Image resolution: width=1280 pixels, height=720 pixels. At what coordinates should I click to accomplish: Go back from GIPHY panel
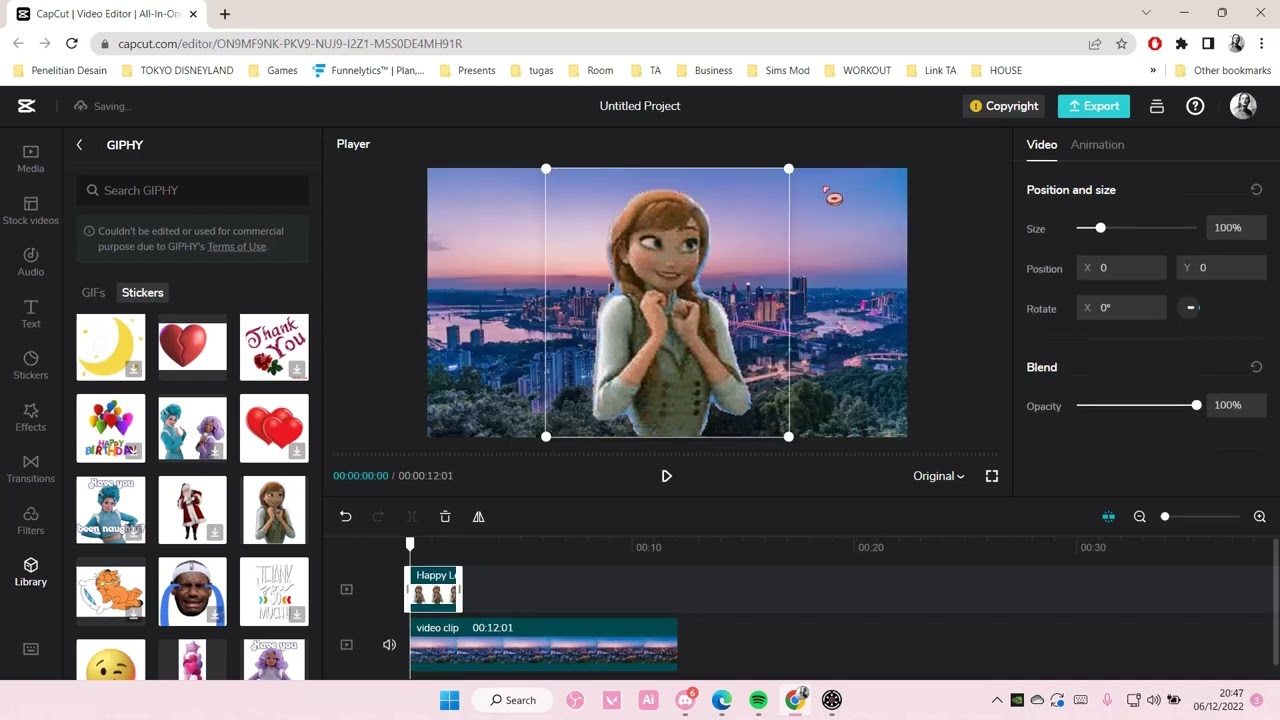(x=80, y=145)
